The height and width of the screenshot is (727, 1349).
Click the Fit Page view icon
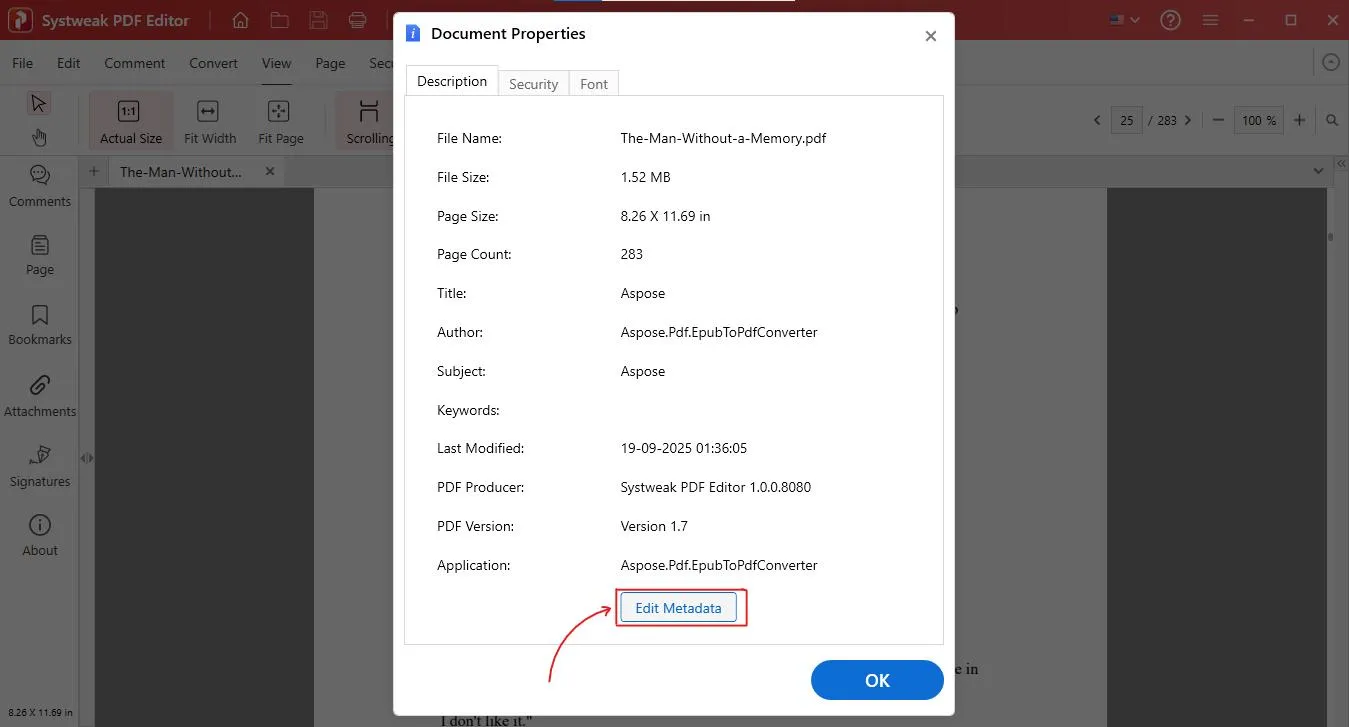click(x=280, y=119)
